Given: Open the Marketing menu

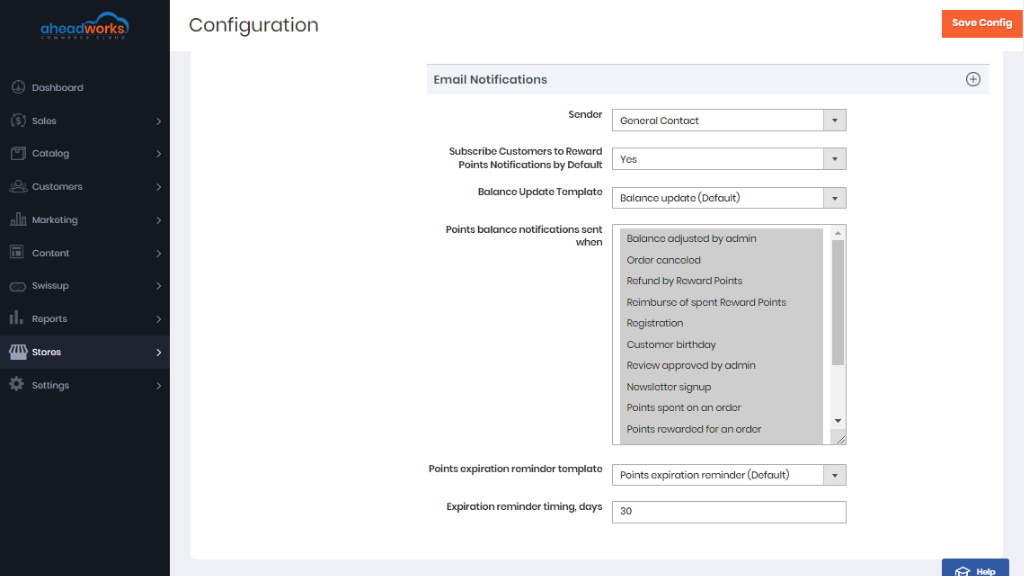Looking at the screenshot, I should click(x=85, y=219).
